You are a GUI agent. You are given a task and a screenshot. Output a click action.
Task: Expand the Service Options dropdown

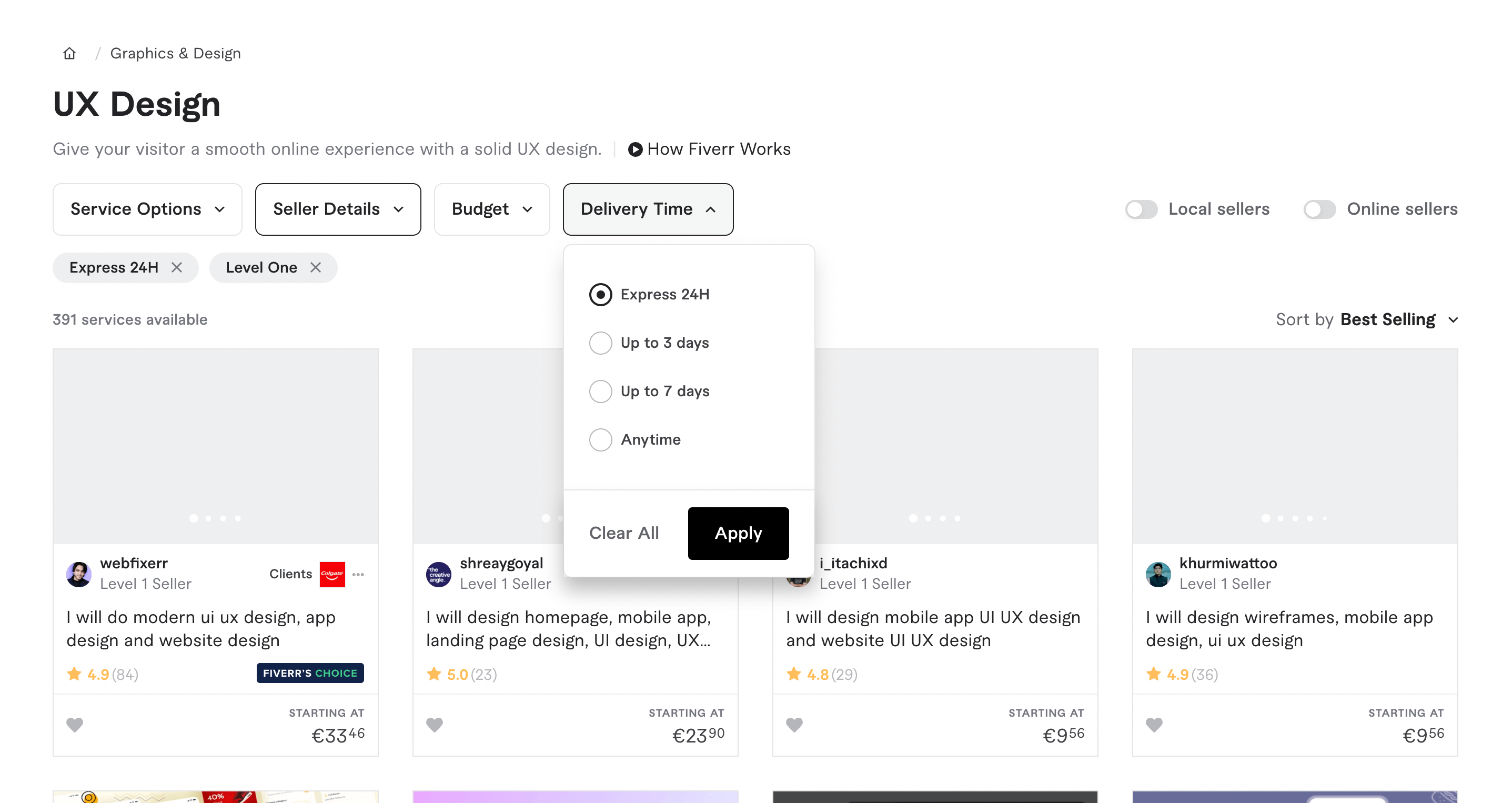pos(147,209)
